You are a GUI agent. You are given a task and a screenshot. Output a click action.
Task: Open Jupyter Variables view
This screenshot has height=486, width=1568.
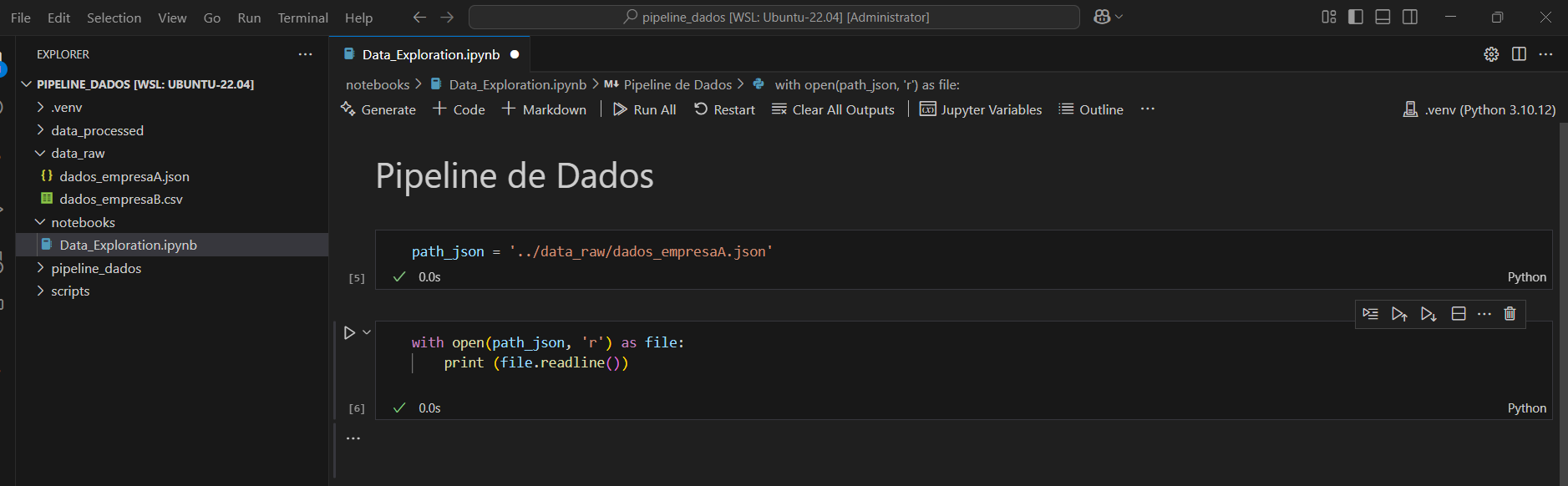(x=981, y=109)
